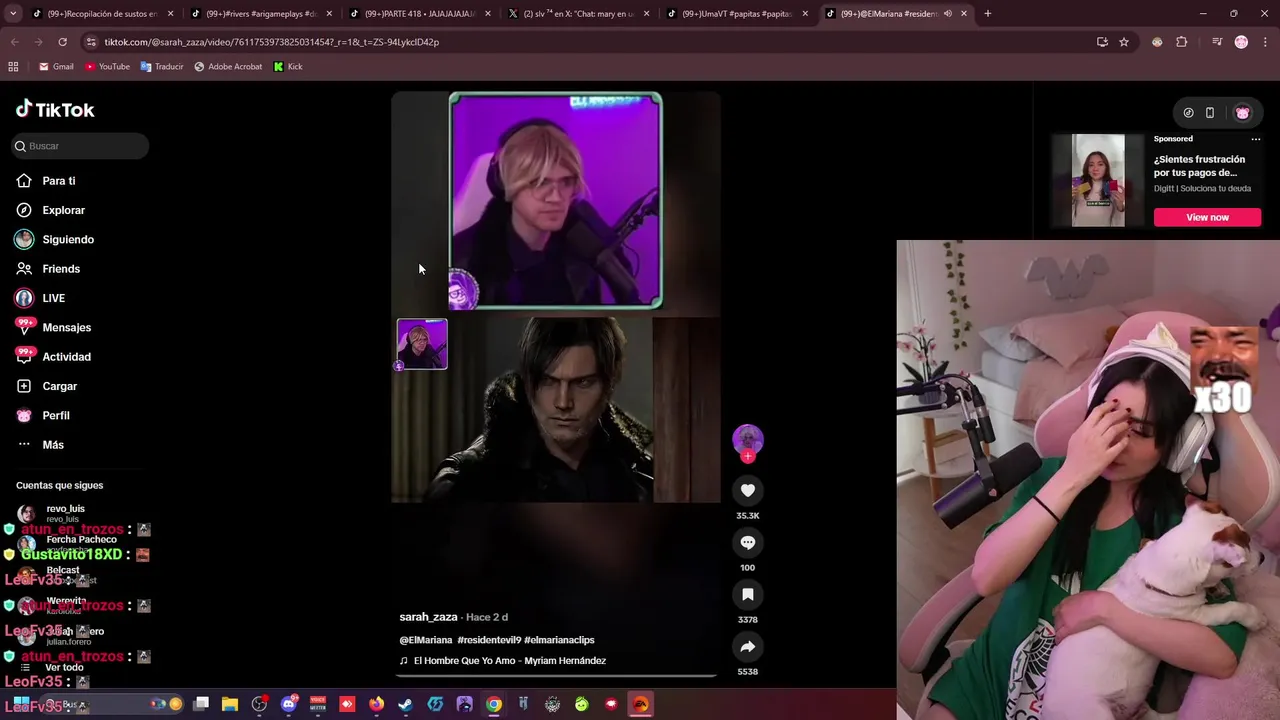1280x720 pixels.
Task: Open #elmarianaclips hashtag
Action: pyautogui.click(x=559, y=640)
